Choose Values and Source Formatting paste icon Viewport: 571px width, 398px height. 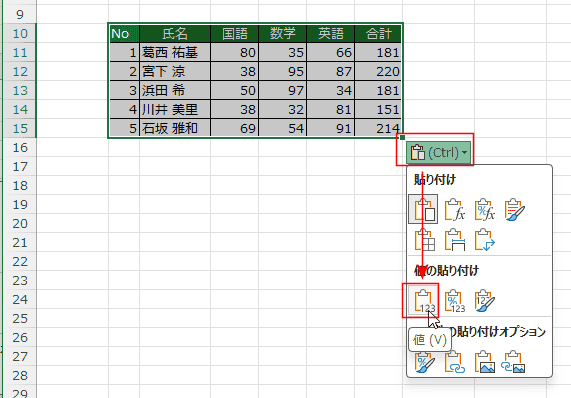484,300
